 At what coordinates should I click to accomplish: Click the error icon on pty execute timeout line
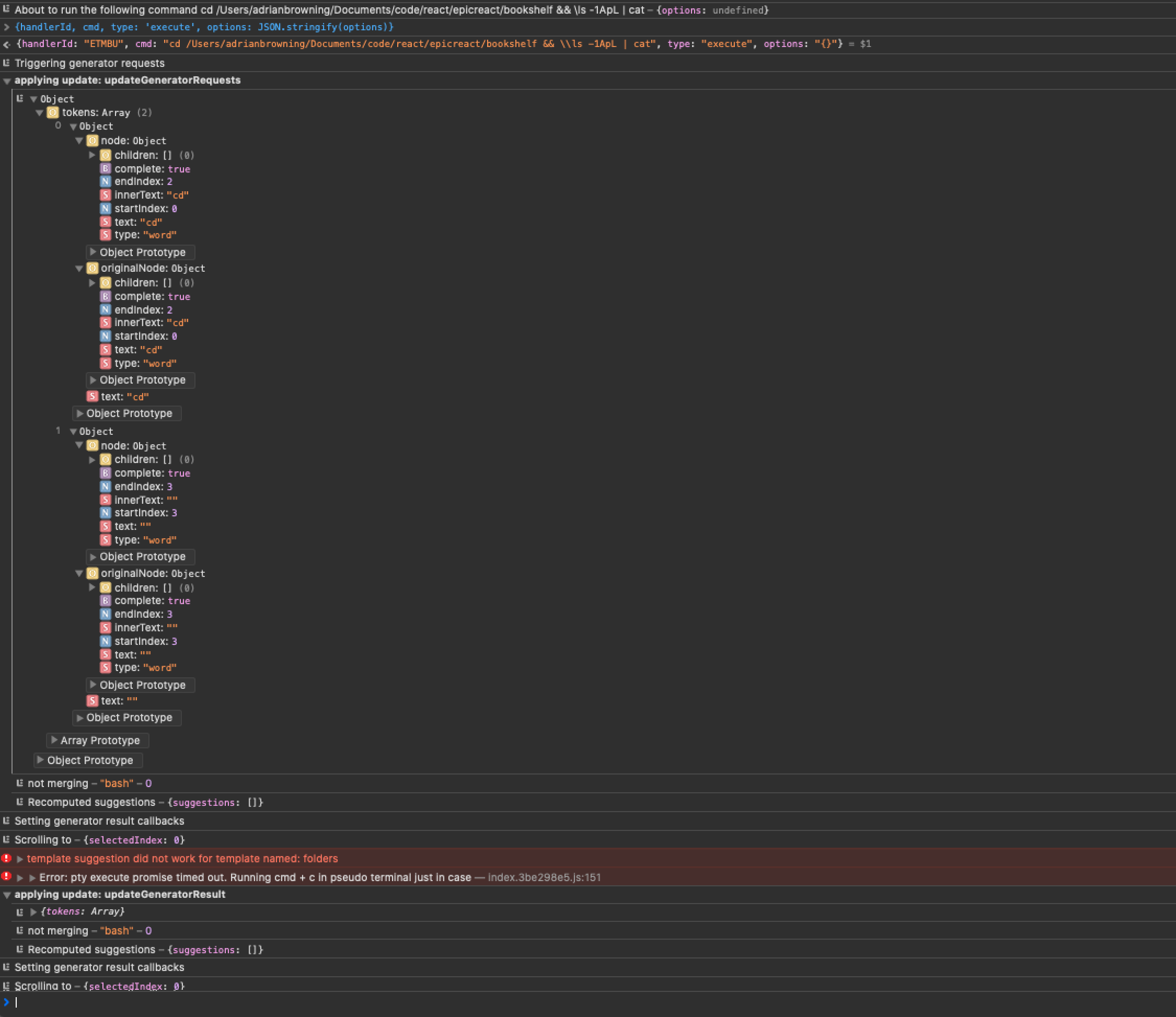click(6, 877)
